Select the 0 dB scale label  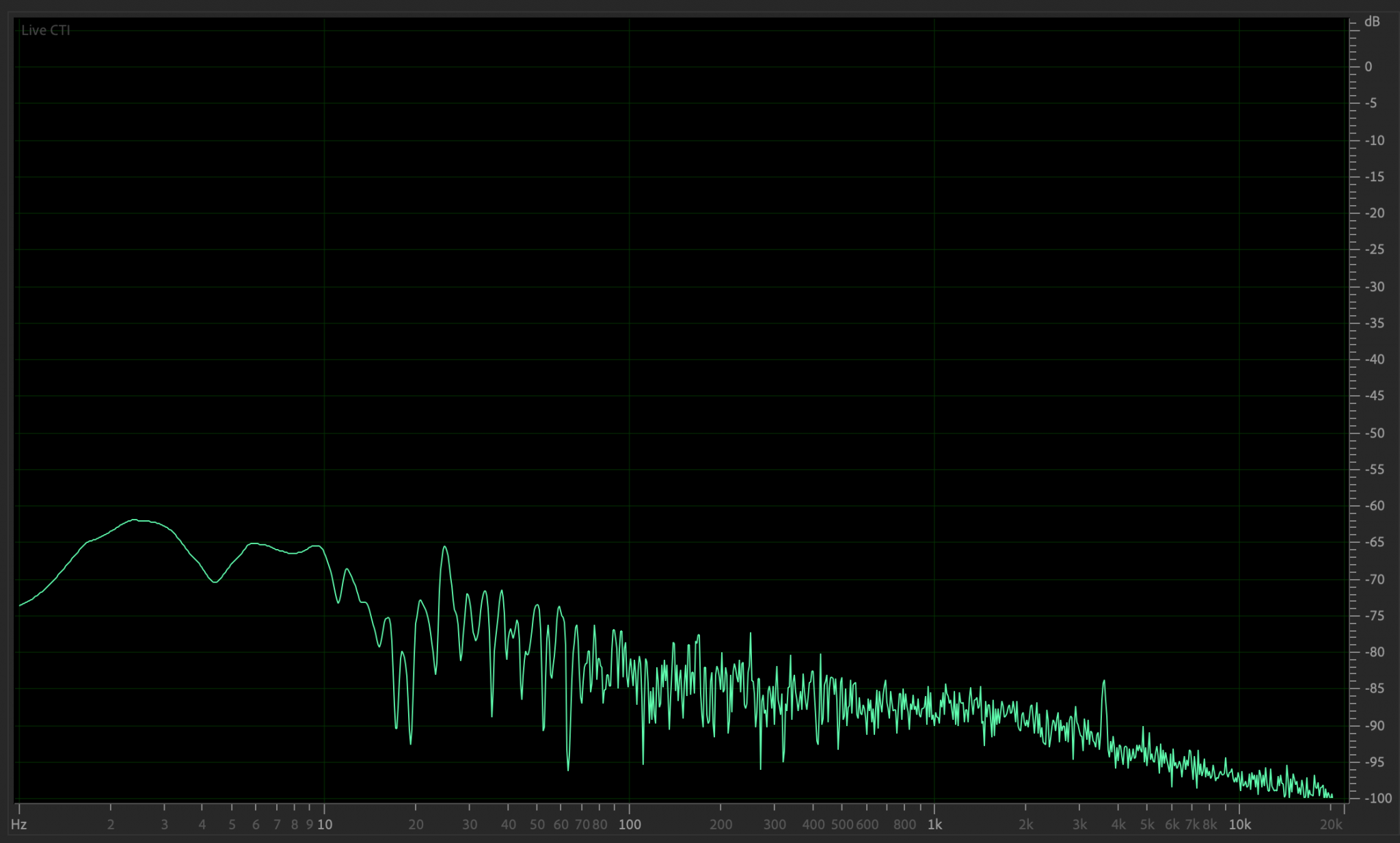click(x=1369, y=67)
